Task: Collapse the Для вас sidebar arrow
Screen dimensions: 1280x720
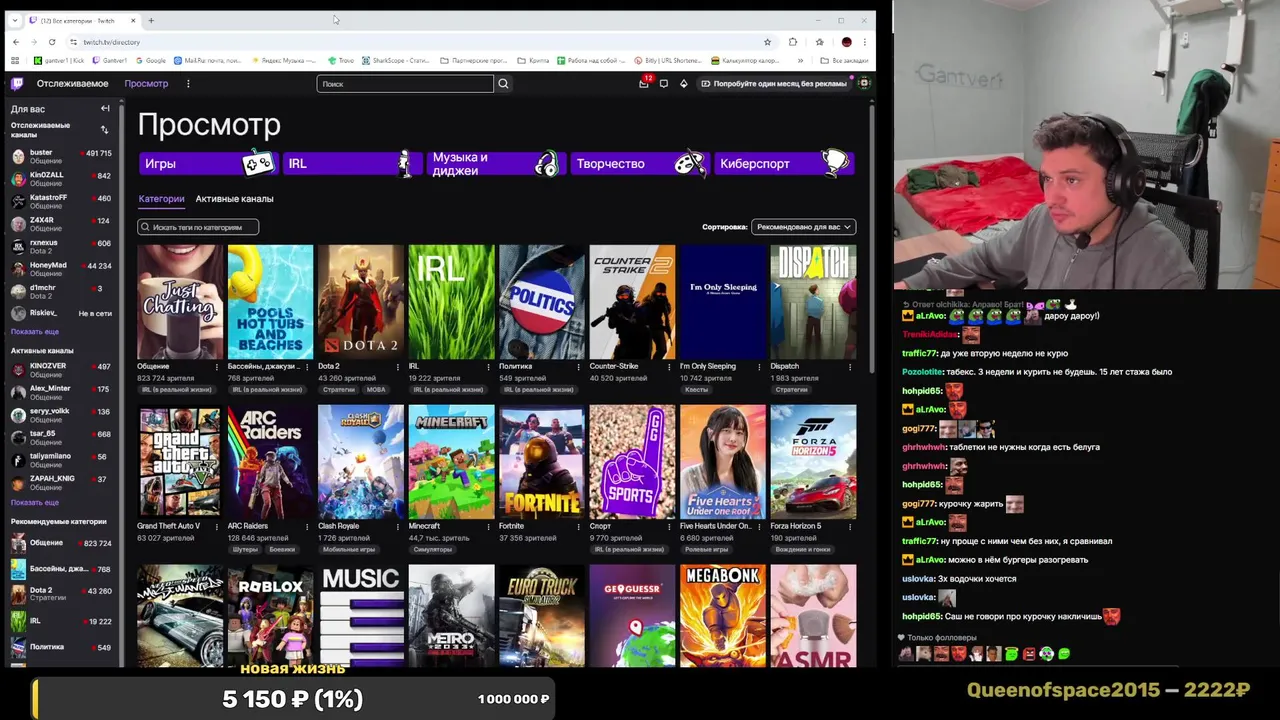Action: (105, 108)
